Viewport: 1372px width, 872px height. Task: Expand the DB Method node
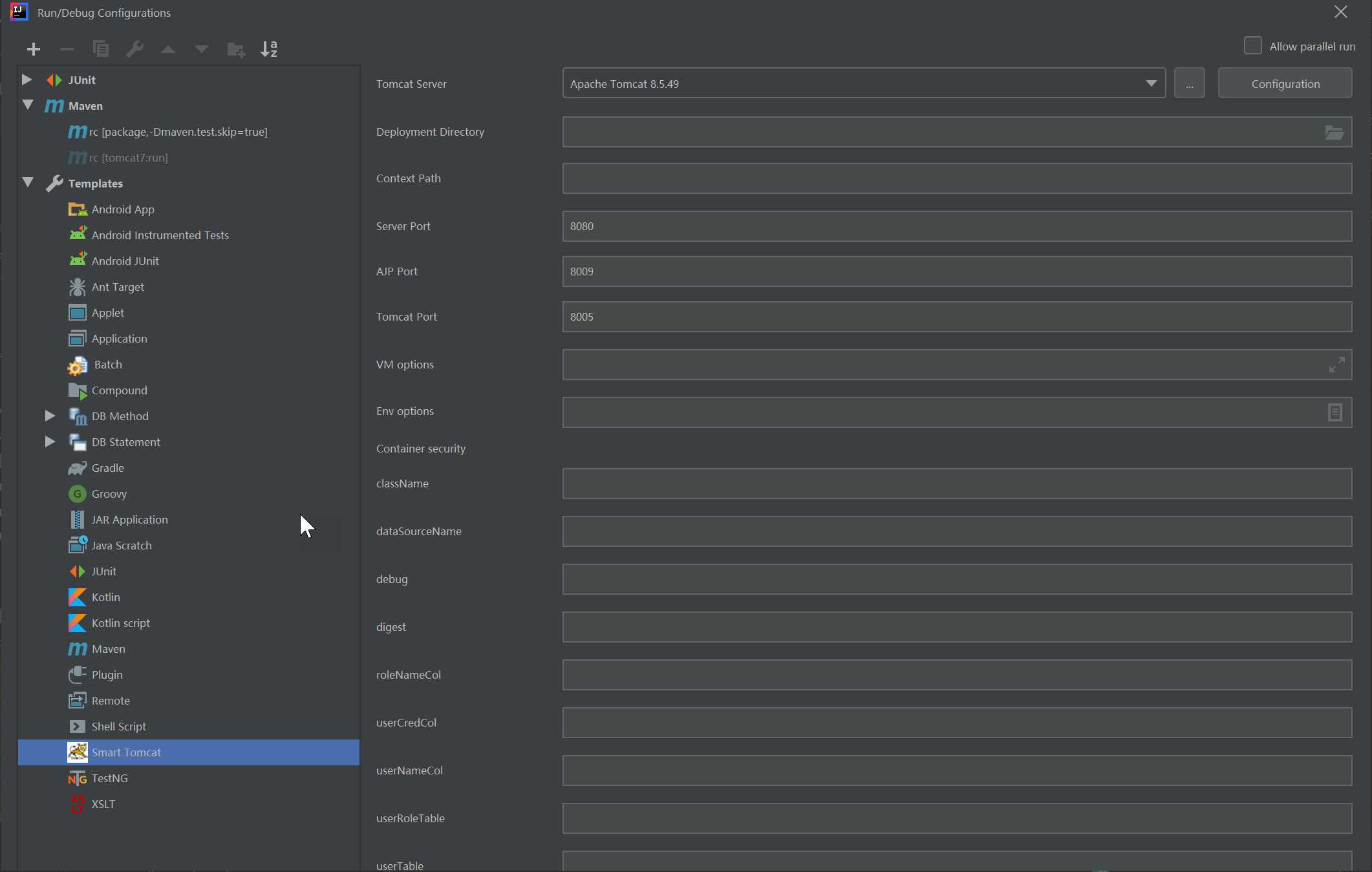[x=50, y=416]
